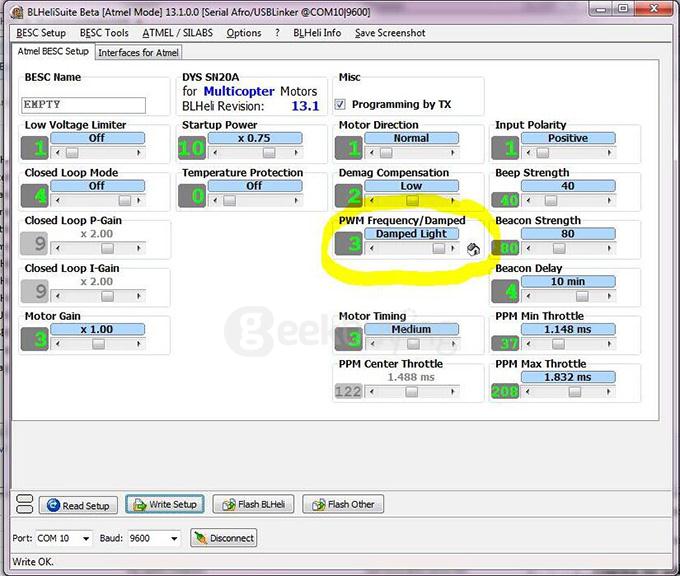Click the Low Voltage Limiter slider thumb
Viewport: 680px width, 576px height.
pos(72,153)
